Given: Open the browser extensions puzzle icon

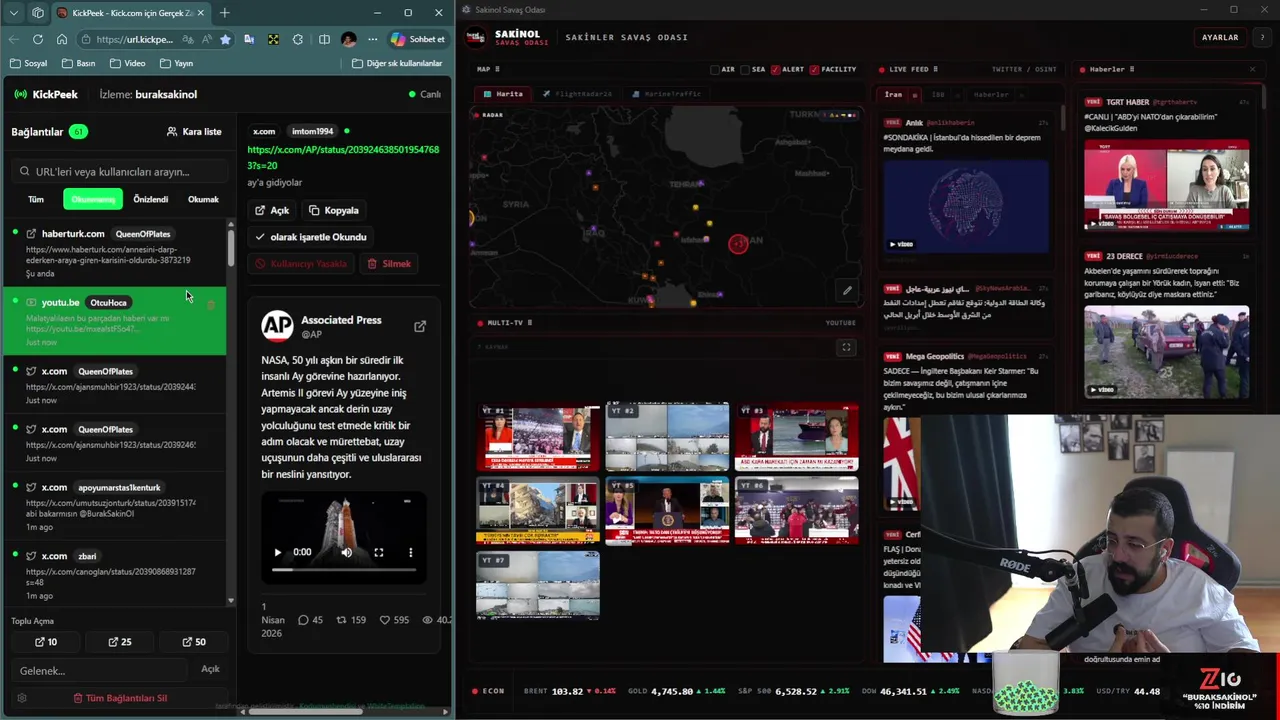Looking at the screenshot, I should click(298, 39).
